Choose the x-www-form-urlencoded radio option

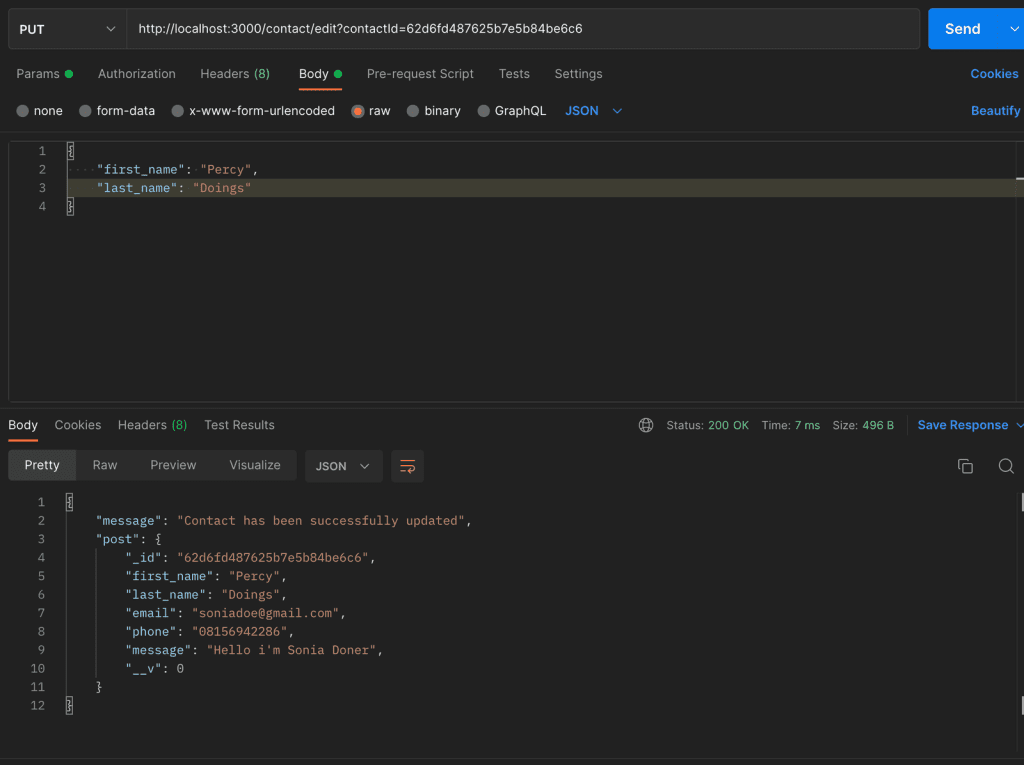(x=178, y=111)
